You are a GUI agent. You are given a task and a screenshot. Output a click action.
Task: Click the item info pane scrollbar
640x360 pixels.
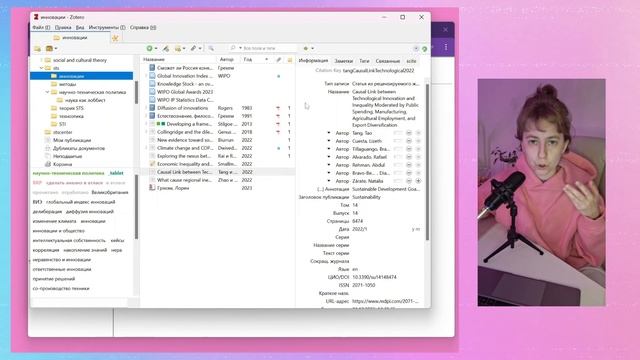(427, 162)
